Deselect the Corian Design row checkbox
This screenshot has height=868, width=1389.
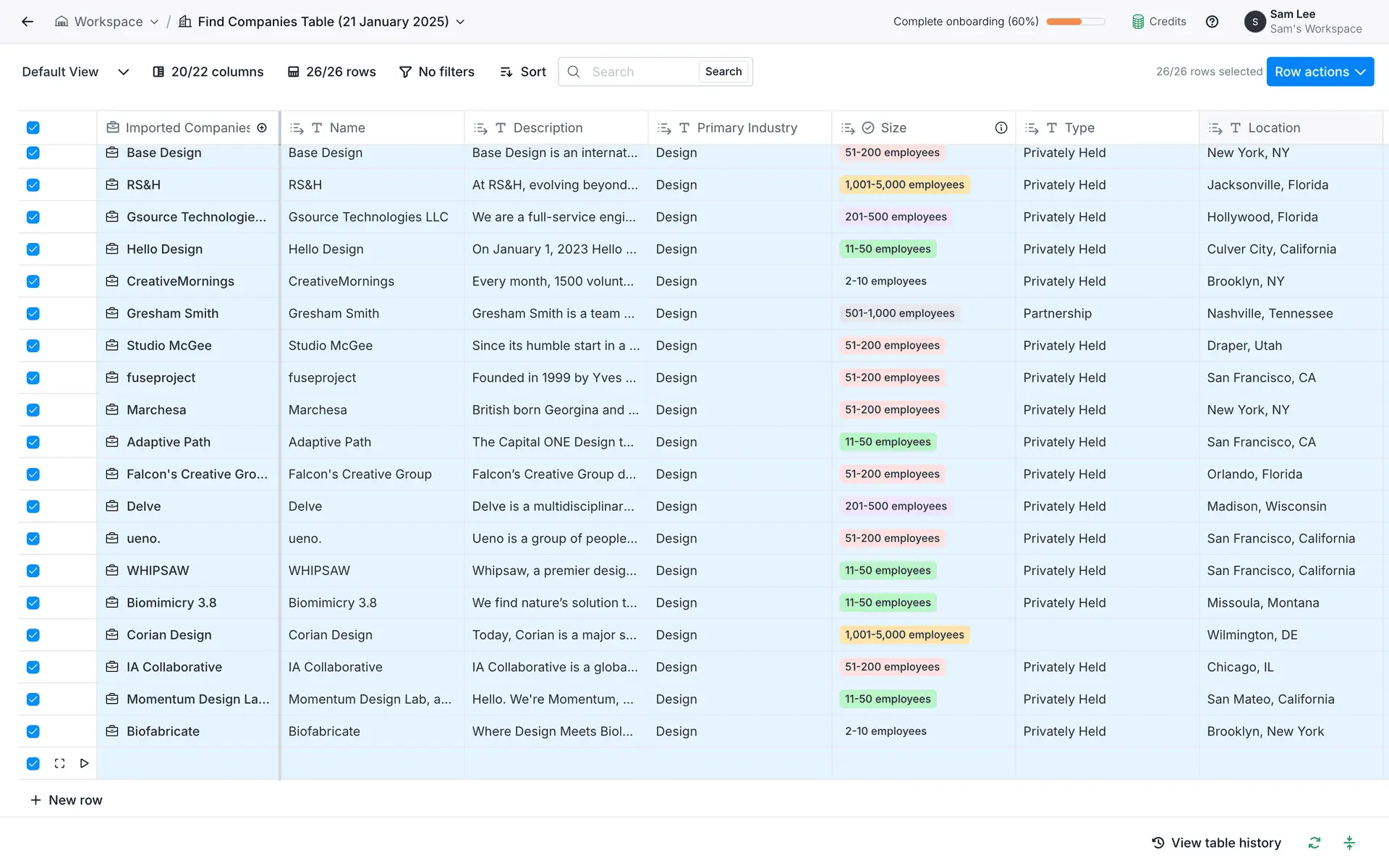(x=33, y=635)
